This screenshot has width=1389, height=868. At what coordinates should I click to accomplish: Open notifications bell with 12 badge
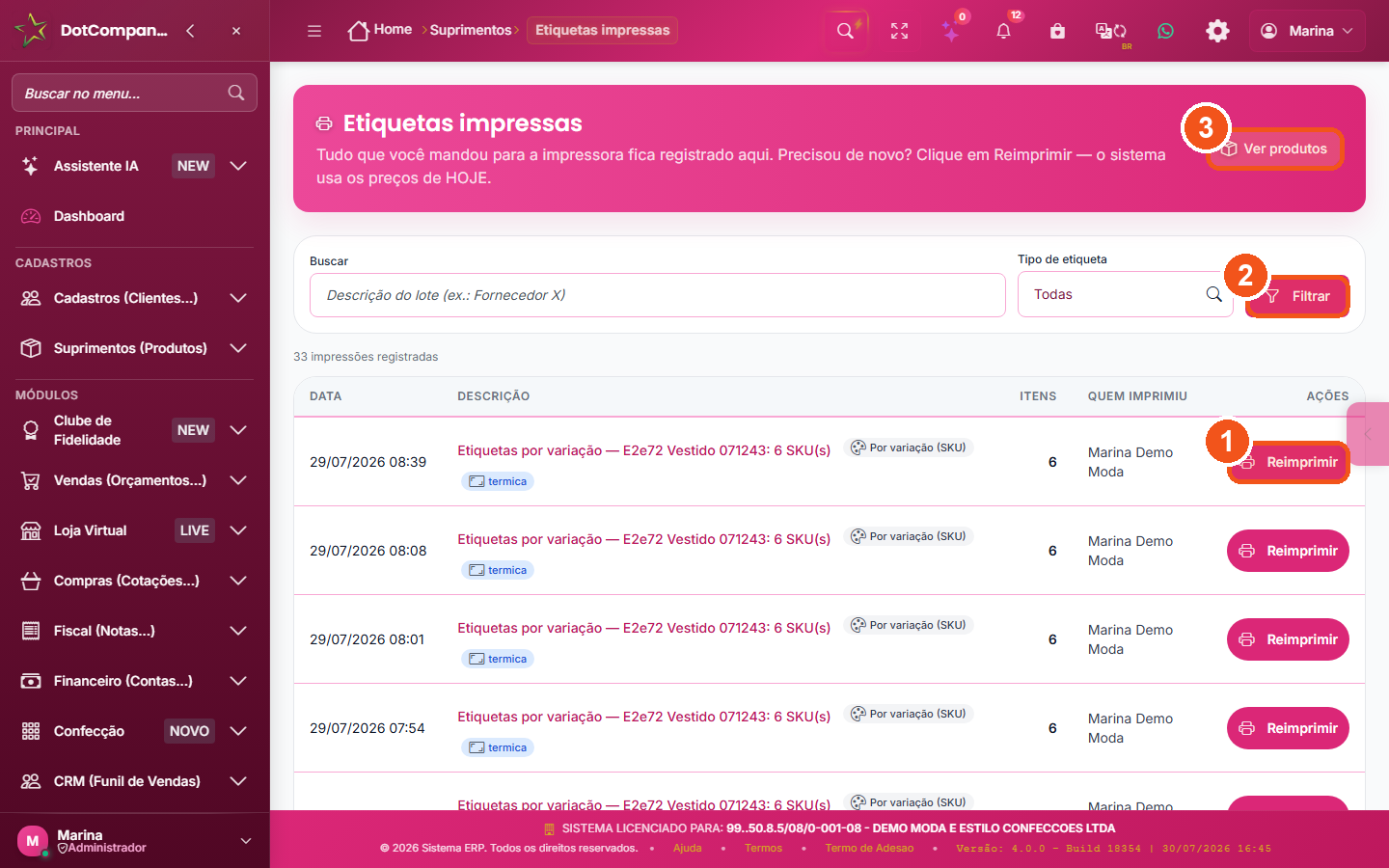point(1003,31)
